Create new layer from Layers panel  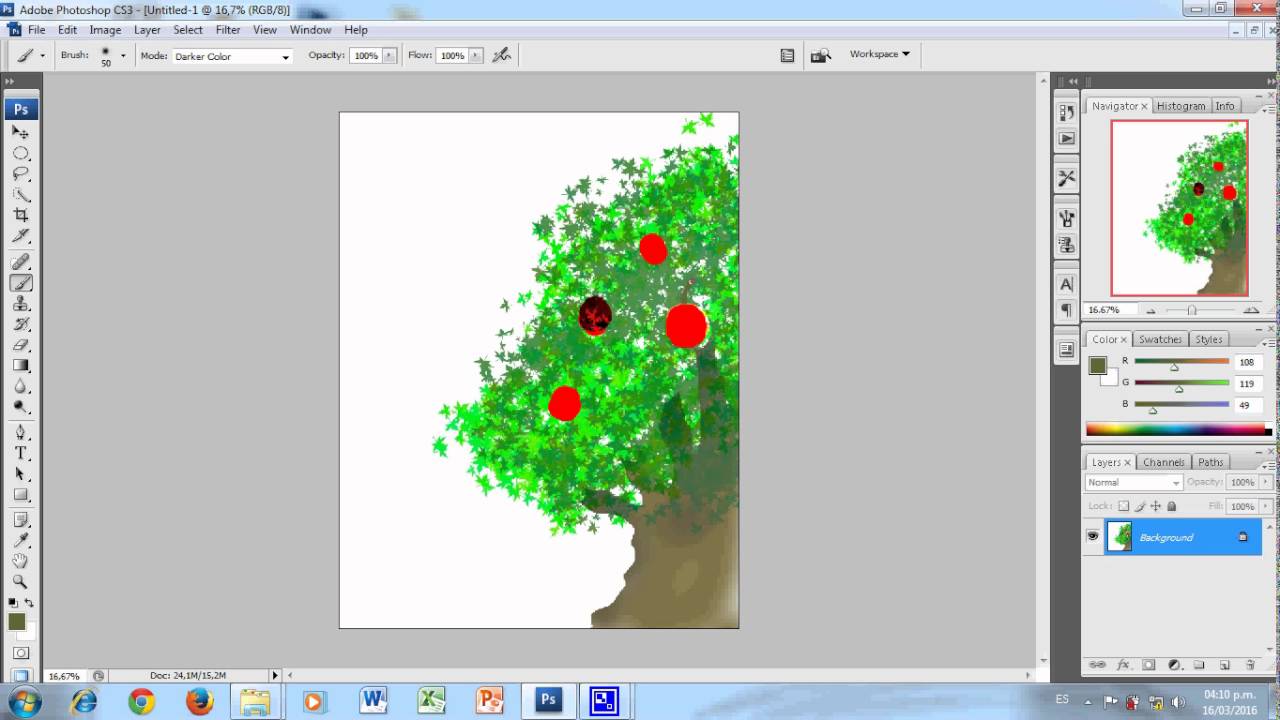point(1224,665)
